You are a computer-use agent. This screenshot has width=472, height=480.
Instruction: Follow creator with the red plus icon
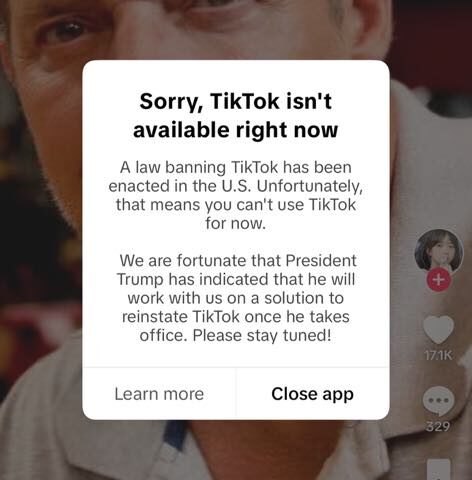click(x=439, y=279)
